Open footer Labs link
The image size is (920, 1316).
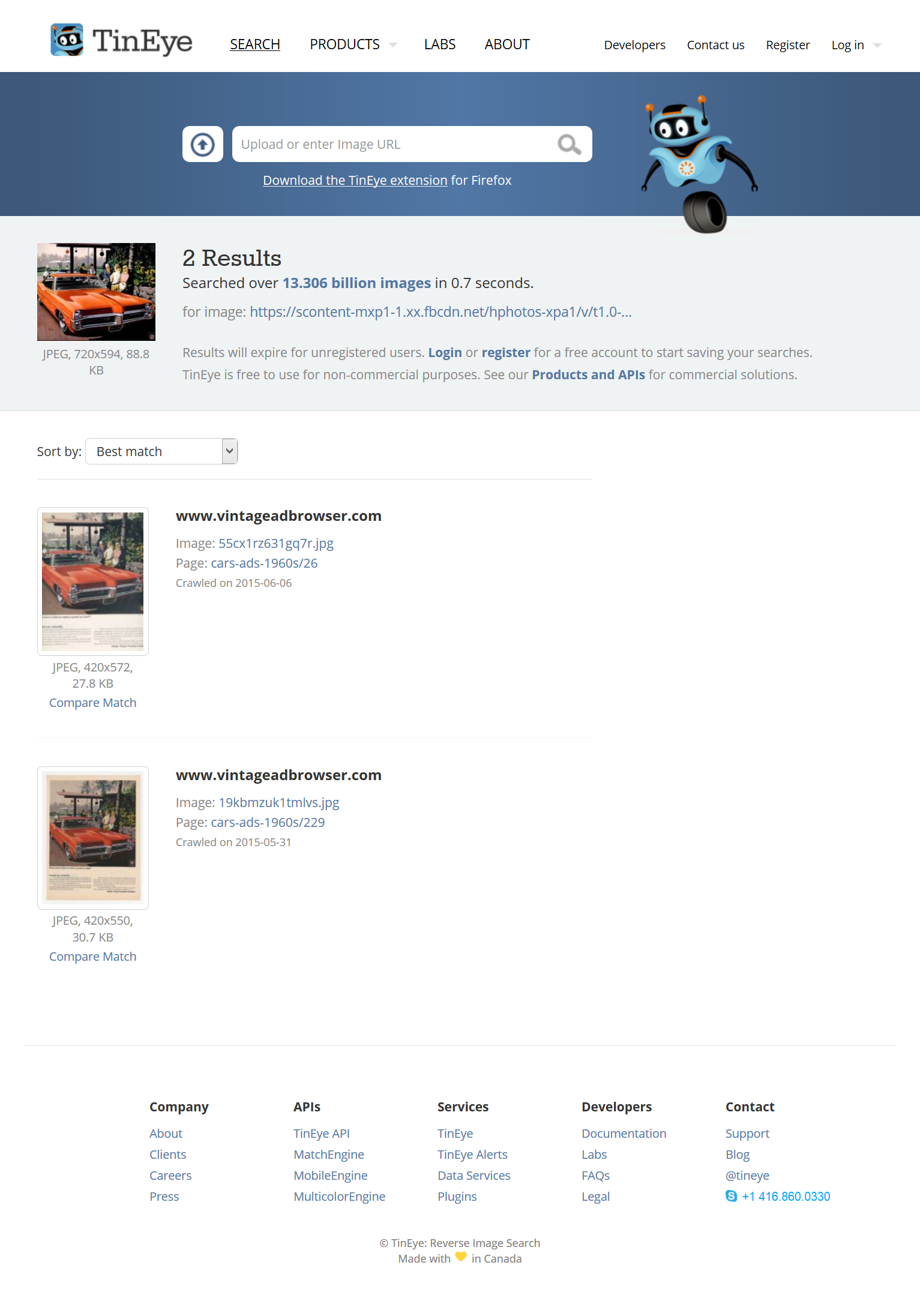coord(594,1155)
